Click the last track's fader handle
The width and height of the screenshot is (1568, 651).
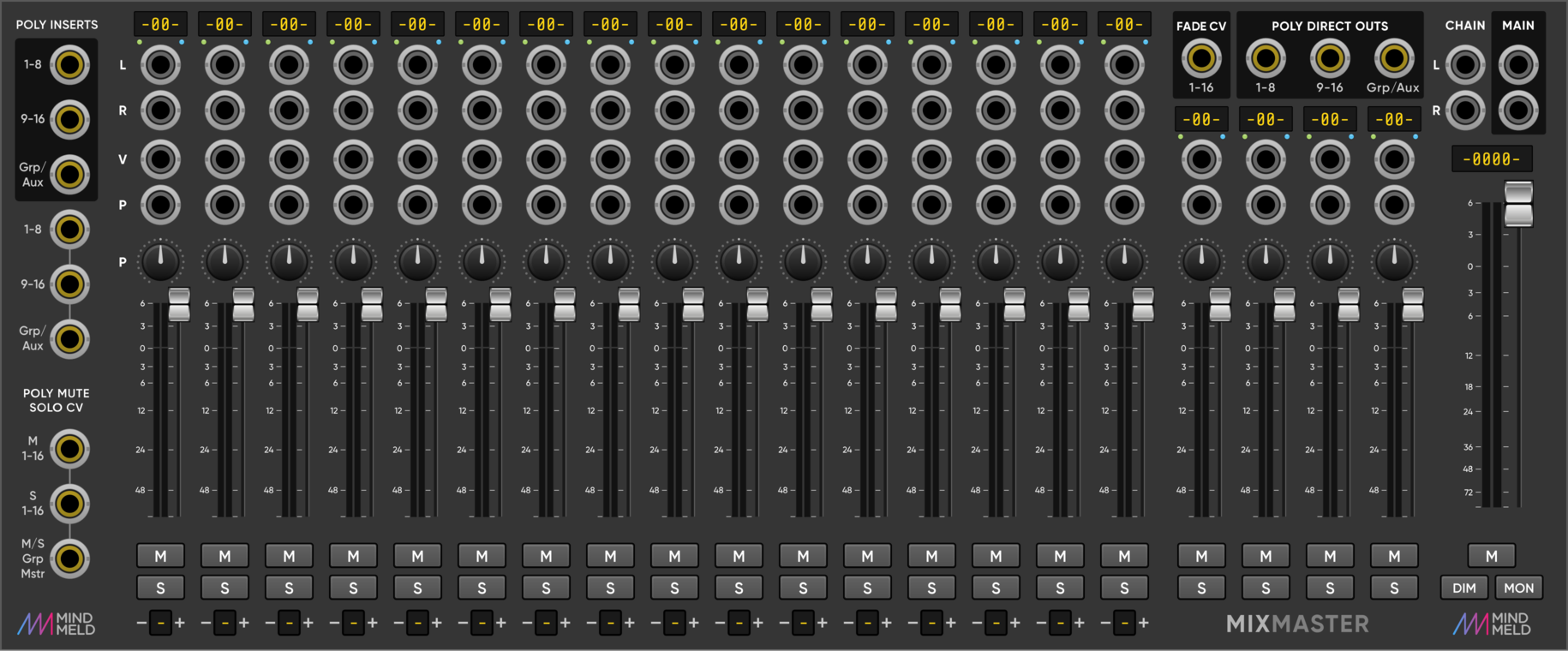1143,305
